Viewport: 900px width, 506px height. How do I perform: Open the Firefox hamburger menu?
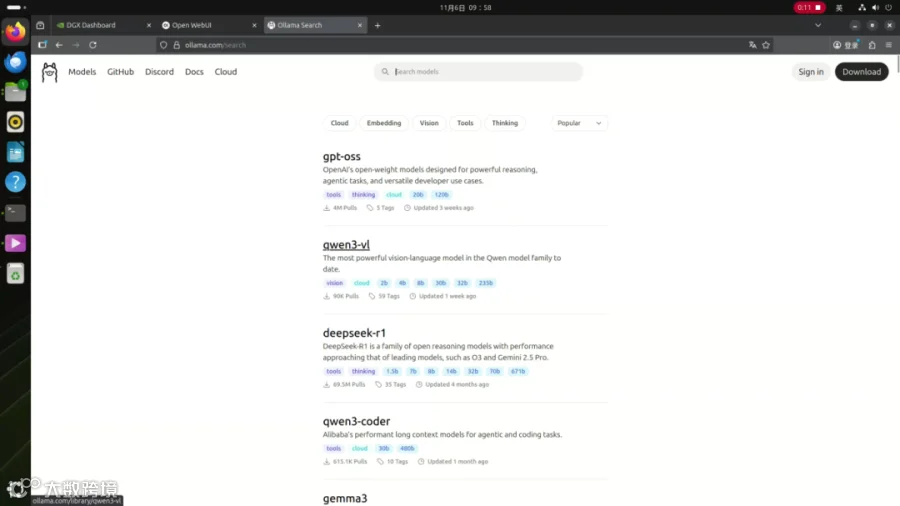(889, 45)
